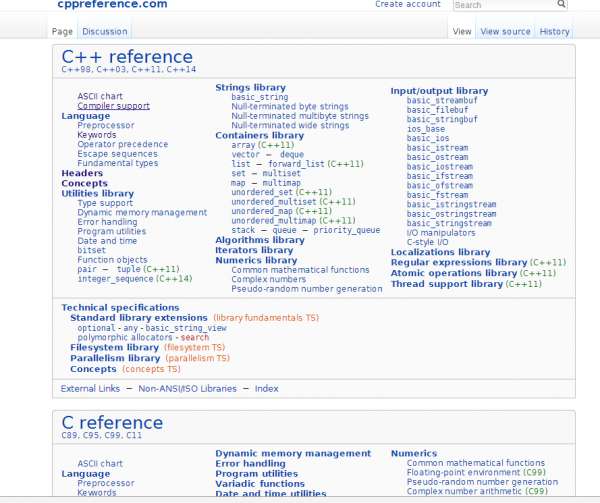Open the unordered_map link
This screenshot has height=503, width=600.
pos(262,211)
